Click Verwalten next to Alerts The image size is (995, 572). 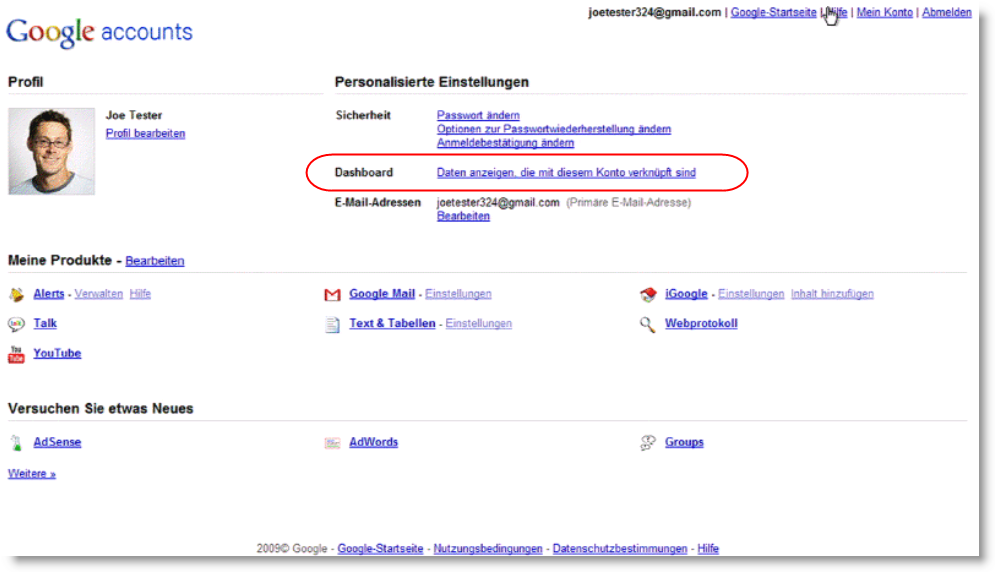pyautogui.click(x=98, y=293)
